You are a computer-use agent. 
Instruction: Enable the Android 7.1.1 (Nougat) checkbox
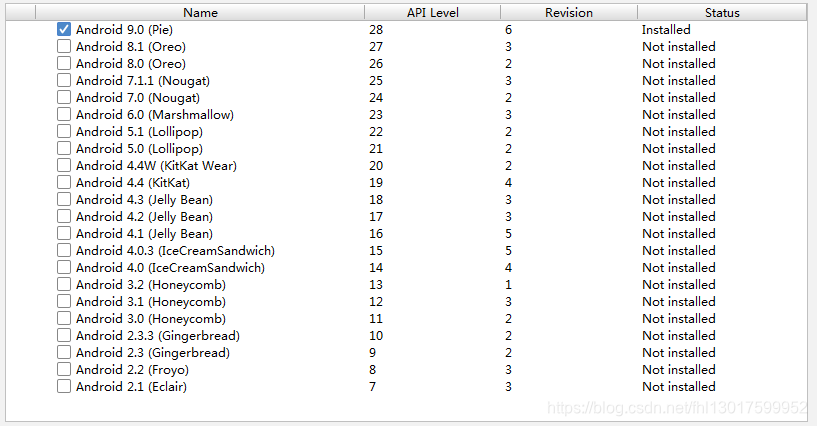[x=64, y=81]
